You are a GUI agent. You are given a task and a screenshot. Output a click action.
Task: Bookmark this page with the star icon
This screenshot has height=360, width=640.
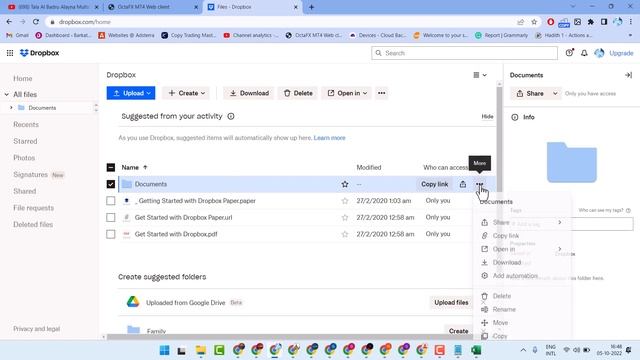point(534,22)
